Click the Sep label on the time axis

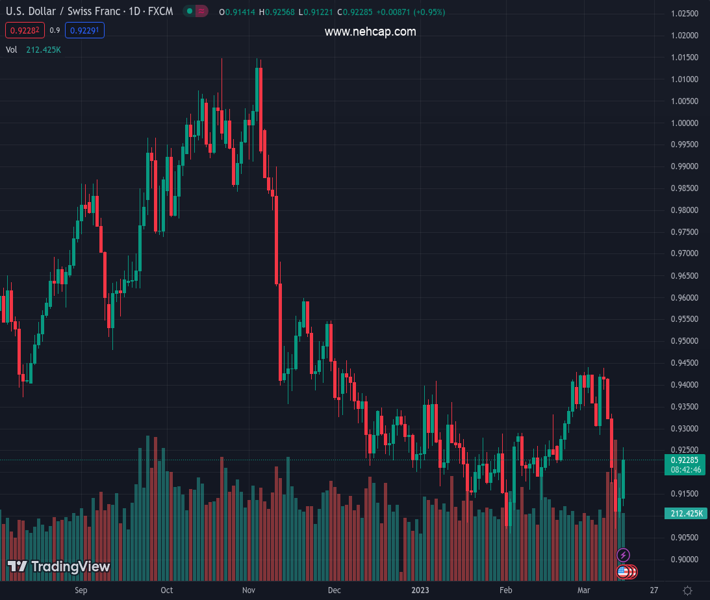(81, 590)
